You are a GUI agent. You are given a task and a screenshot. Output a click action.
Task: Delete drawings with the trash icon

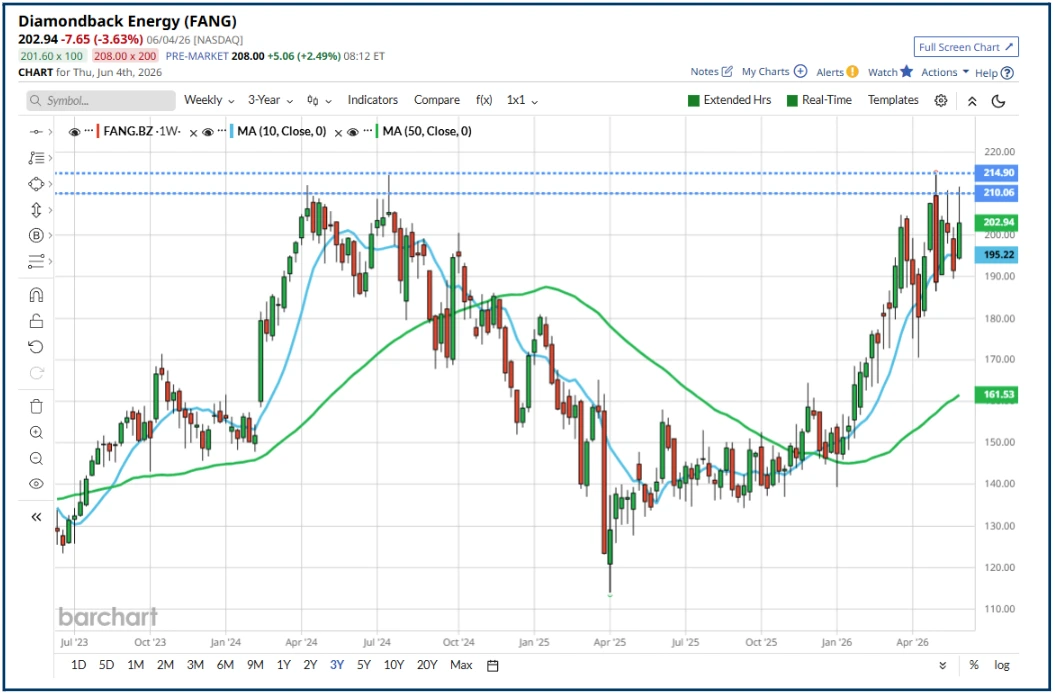36,406
